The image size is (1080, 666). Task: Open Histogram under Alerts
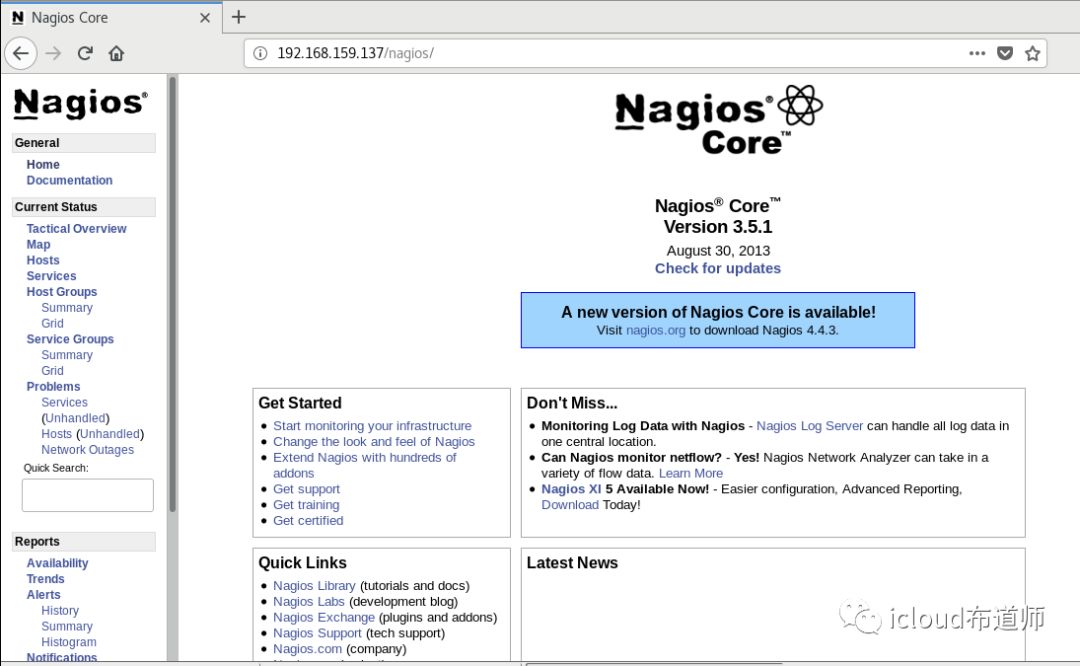pos(69,643)
